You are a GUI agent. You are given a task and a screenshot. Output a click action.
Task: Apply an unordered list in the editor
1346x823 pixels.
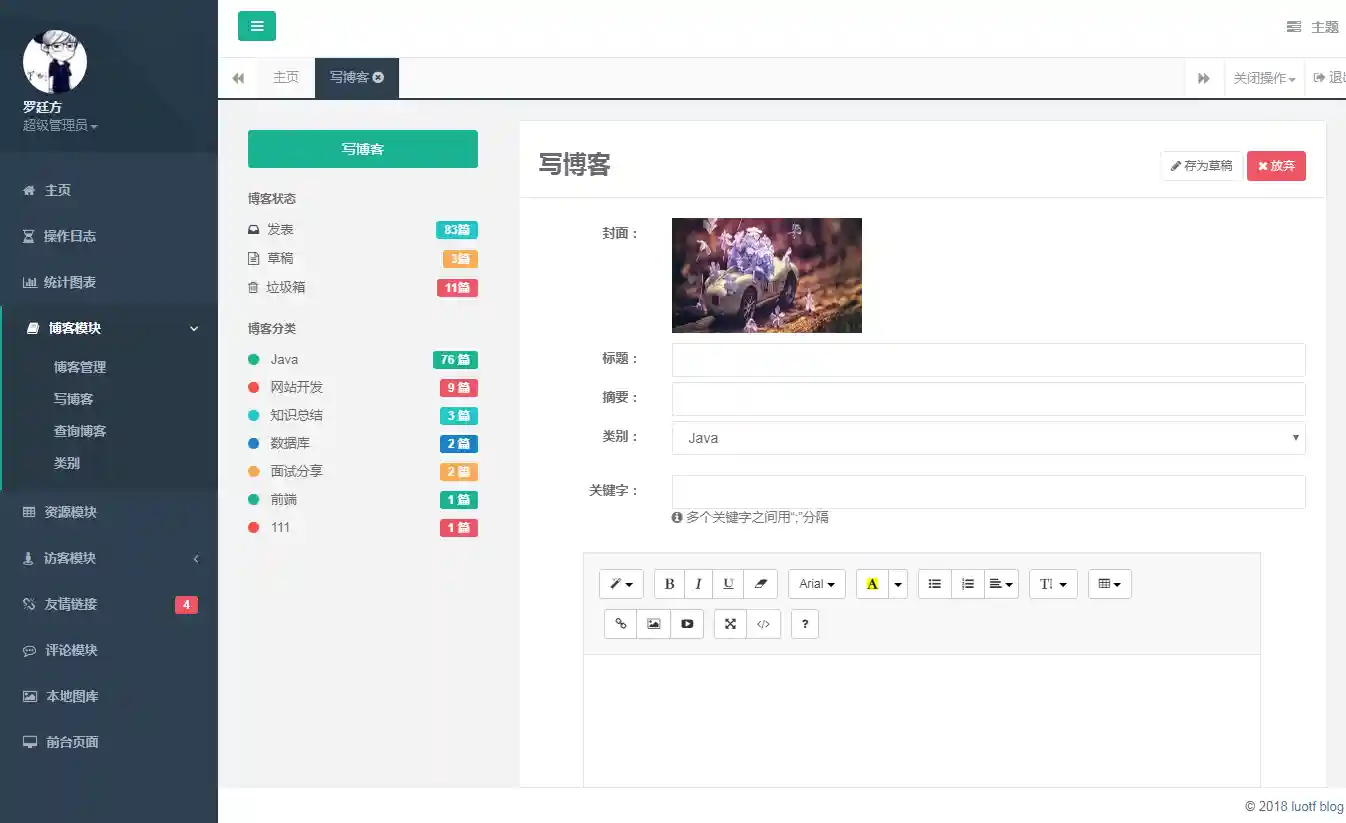[934, 583]
